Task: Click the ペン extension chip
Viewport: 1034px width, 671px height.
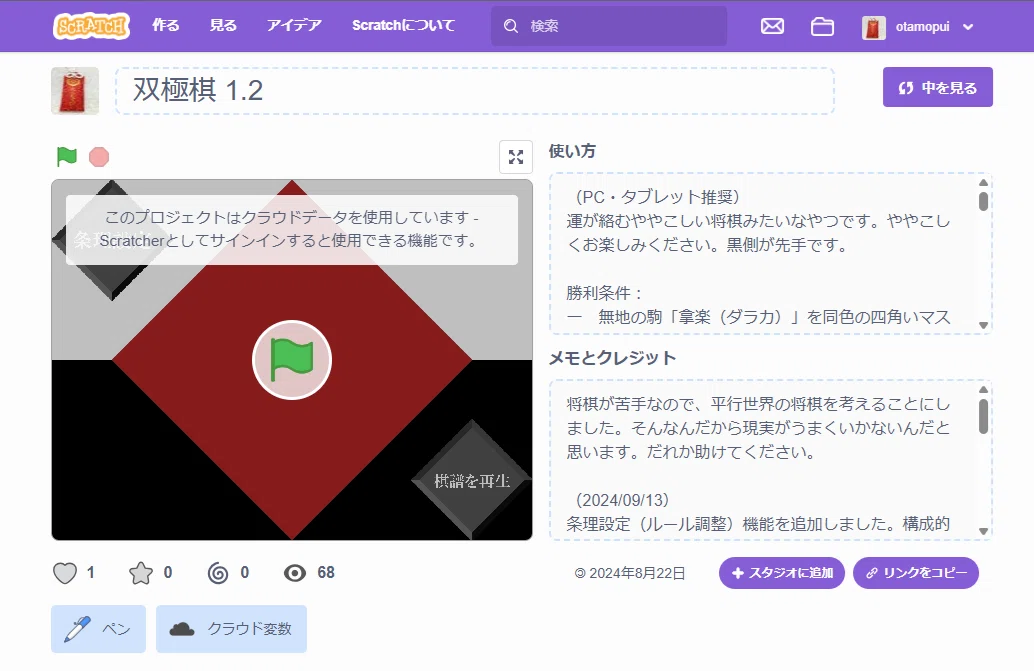Action: click(x=98, y=629)
